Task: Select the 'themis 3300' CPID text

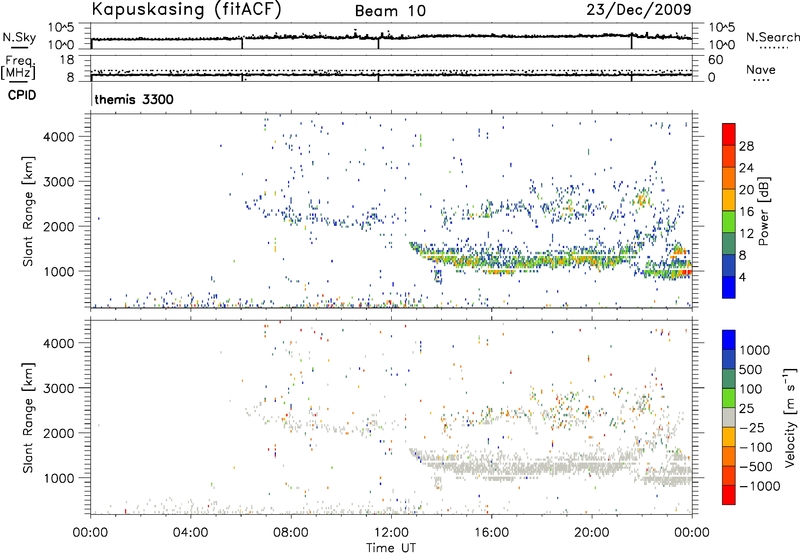Action: [x=134, y=99]
